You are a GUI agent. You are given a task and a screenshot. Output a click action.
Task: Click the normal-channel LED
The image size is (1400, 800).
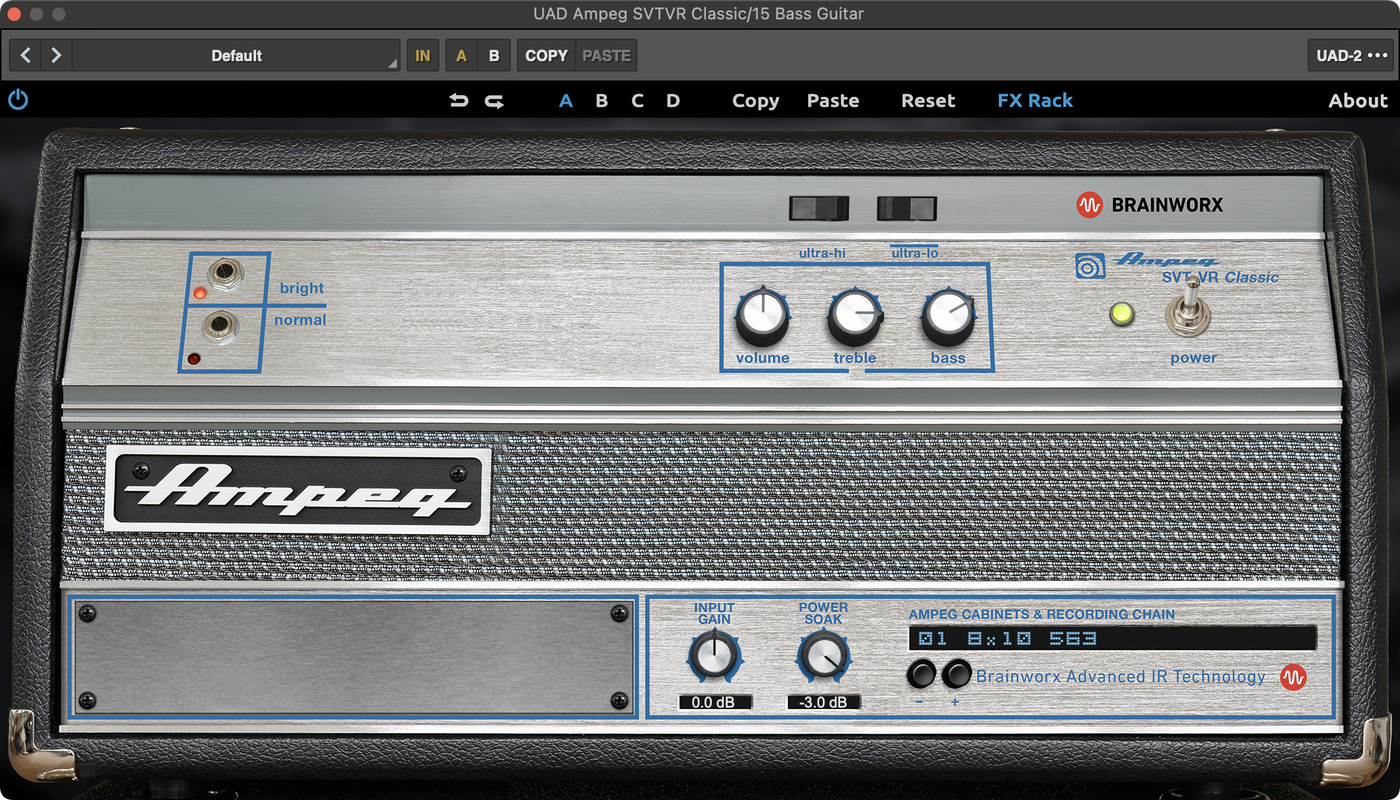point(193,358)
